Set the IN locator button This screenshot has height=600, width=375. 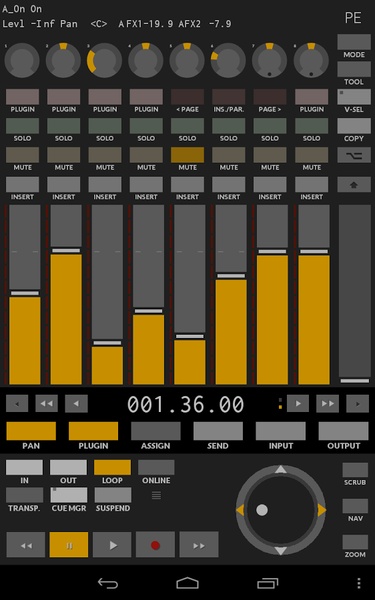click(x=24, y=467)
